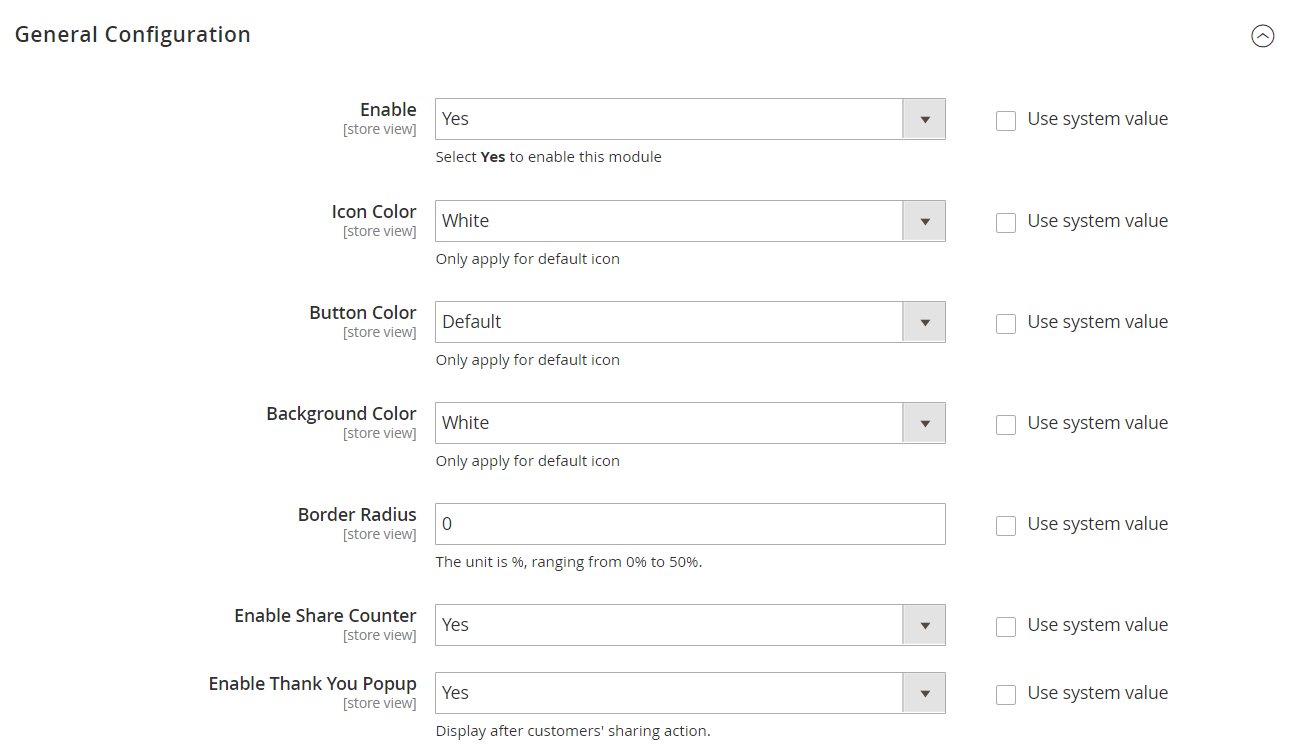Check Use system value for Button Color
Image resolution: width=1293 pixels, height=754 pixels.
coord(1006,324)
